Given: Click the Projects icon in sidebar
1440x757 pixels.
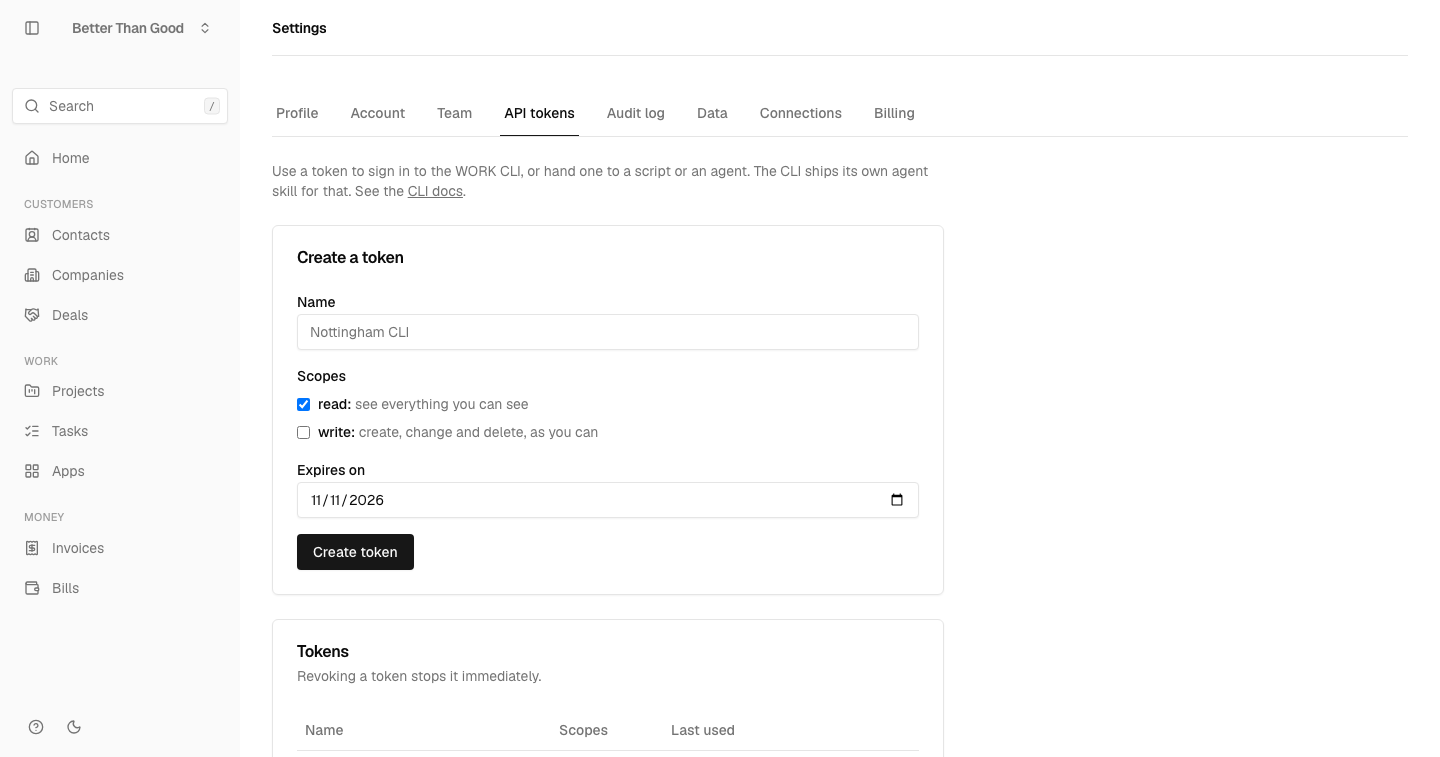Looking at the screenshot, I should 32,391.
